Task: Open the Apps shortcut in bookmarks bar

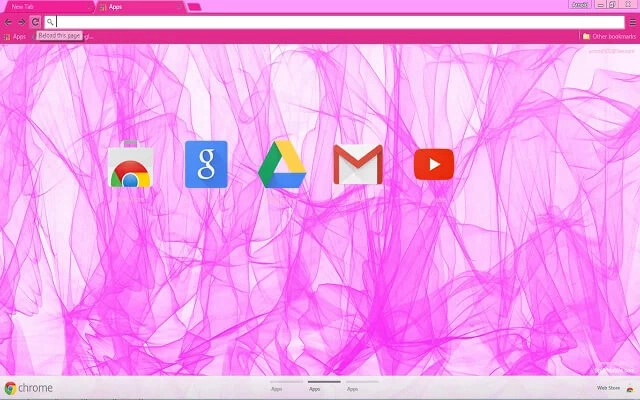Action: 15,37
